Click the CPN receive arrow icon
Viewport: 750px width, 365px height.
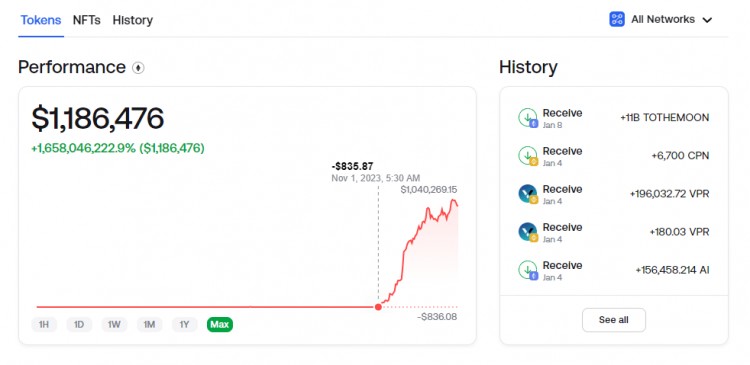[528, 156]
